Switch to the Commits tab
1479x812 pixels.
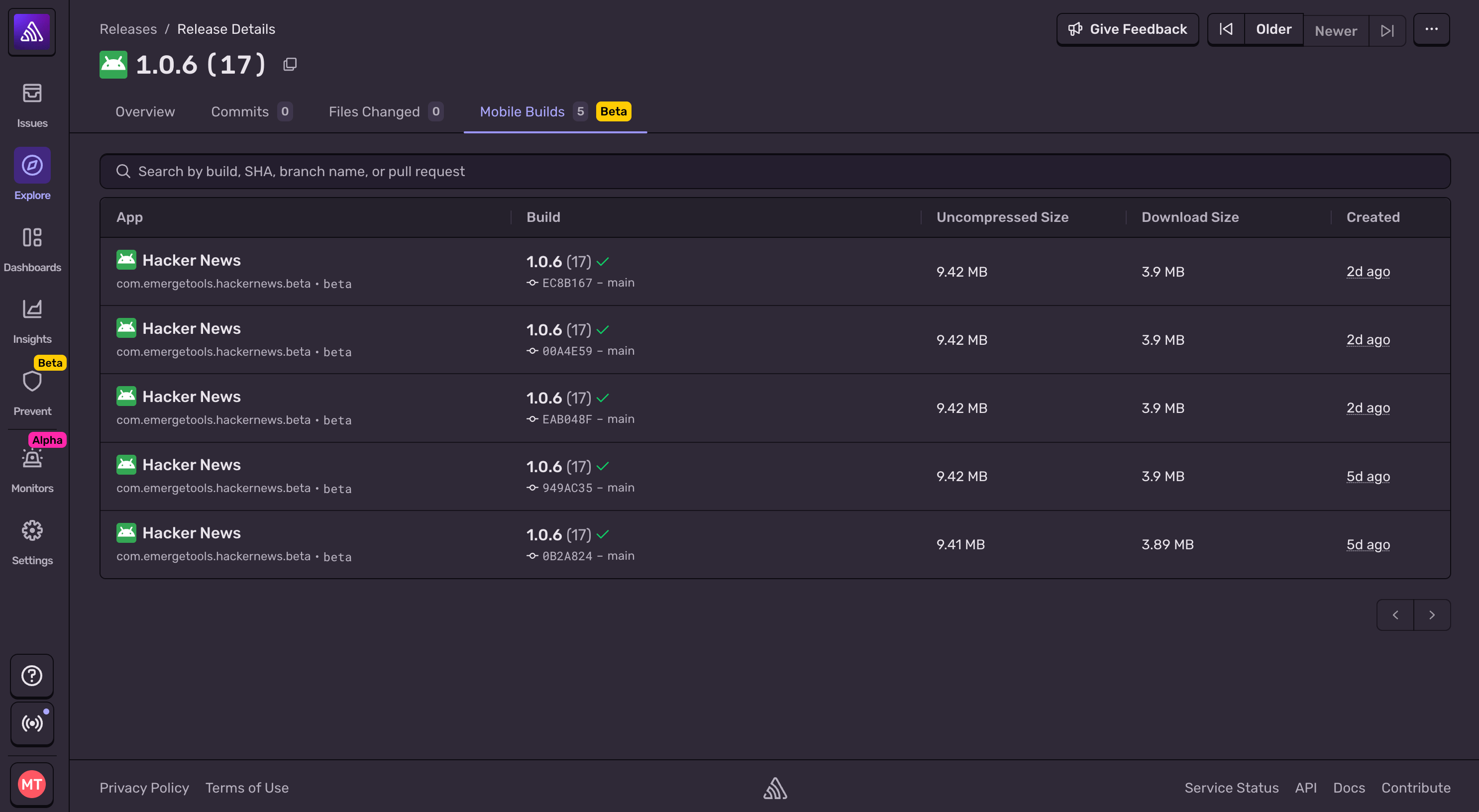click(x=240, y=111)
